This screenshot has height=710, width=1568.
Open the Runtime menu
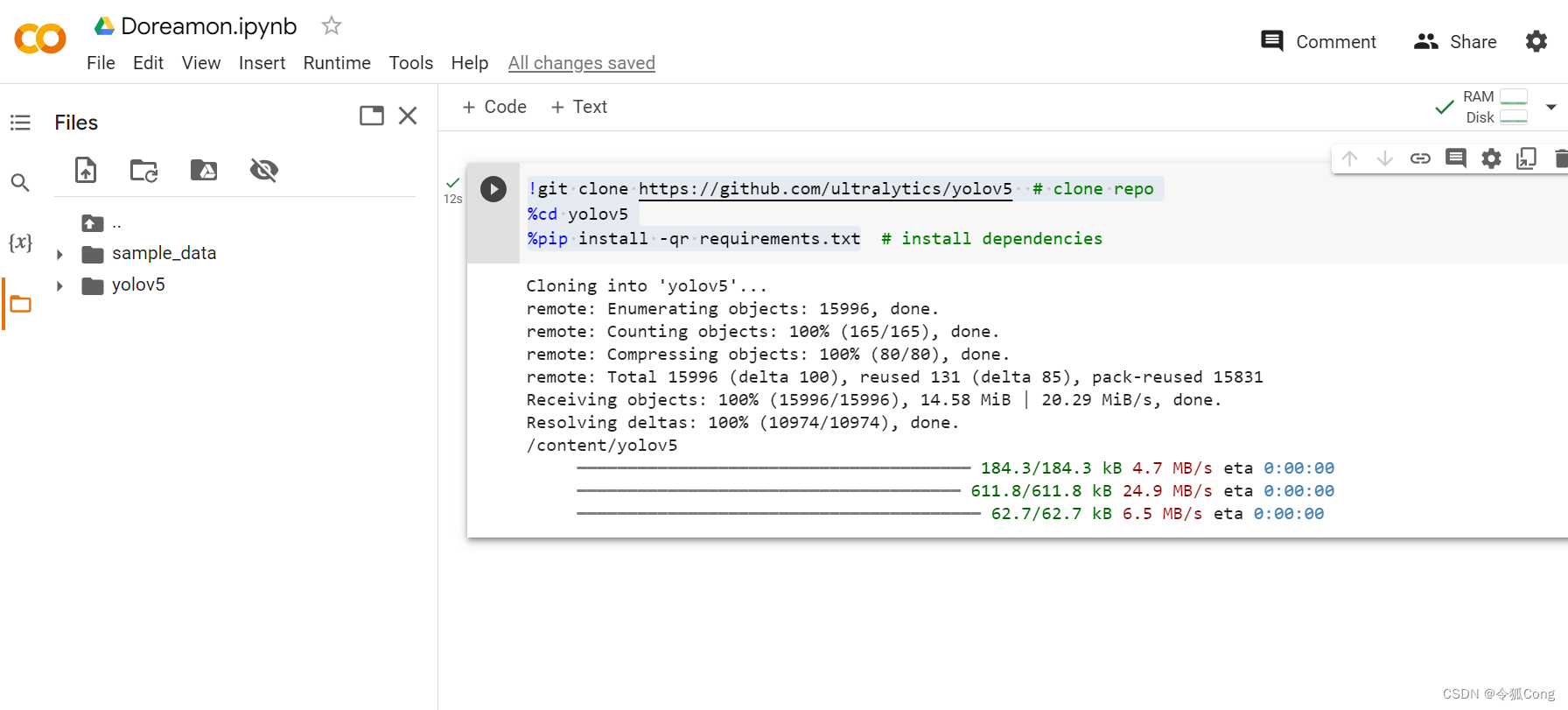pos(337,63)
